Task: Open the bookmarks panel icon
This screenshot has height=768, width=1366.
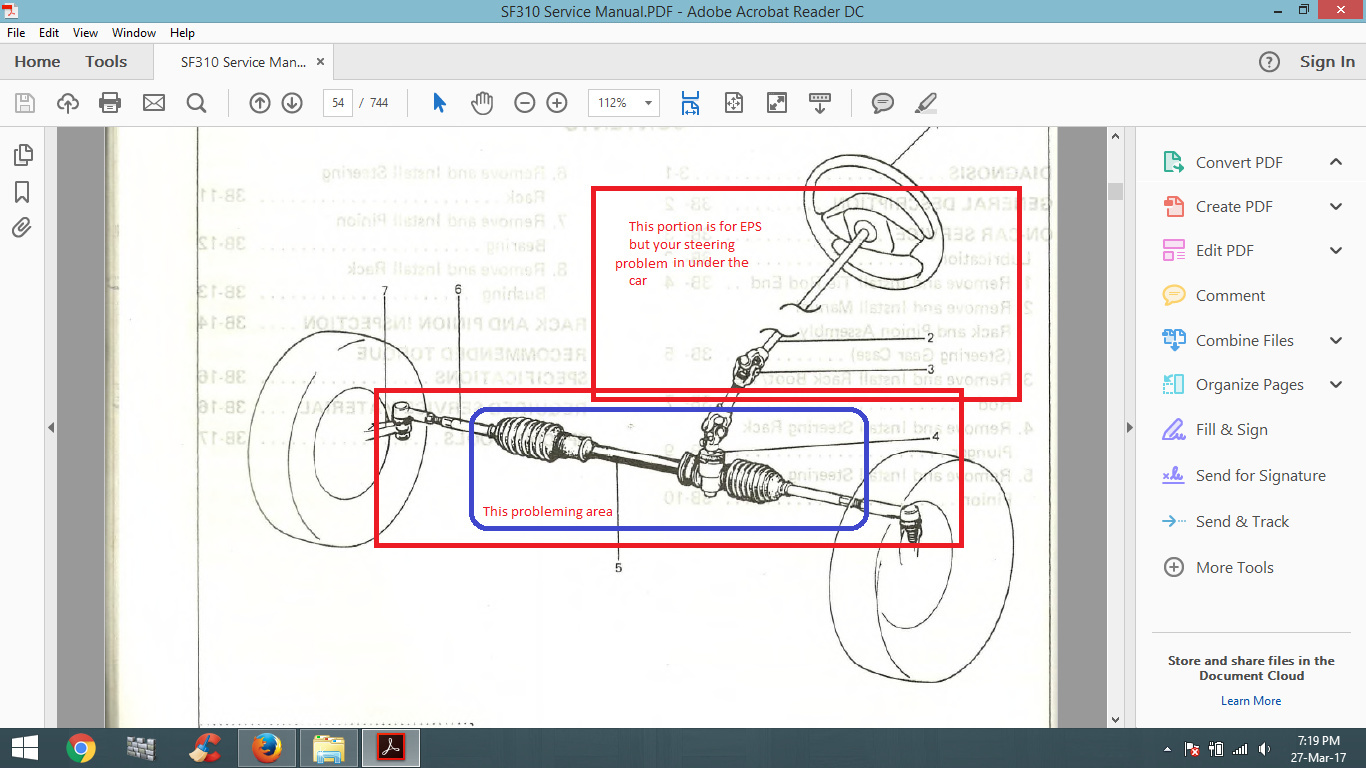Action: pyautogui.click(x=22, y=192)
